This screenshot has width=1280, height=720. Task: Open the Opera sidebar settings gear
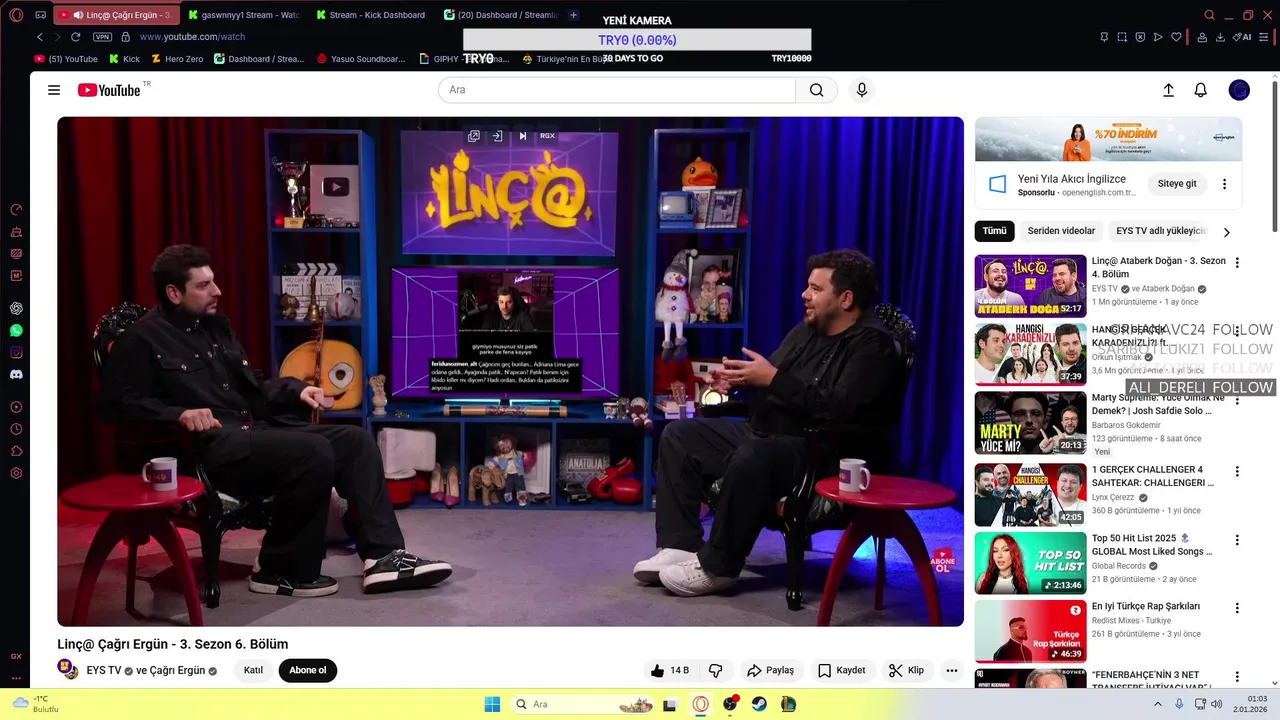point(16,473)
